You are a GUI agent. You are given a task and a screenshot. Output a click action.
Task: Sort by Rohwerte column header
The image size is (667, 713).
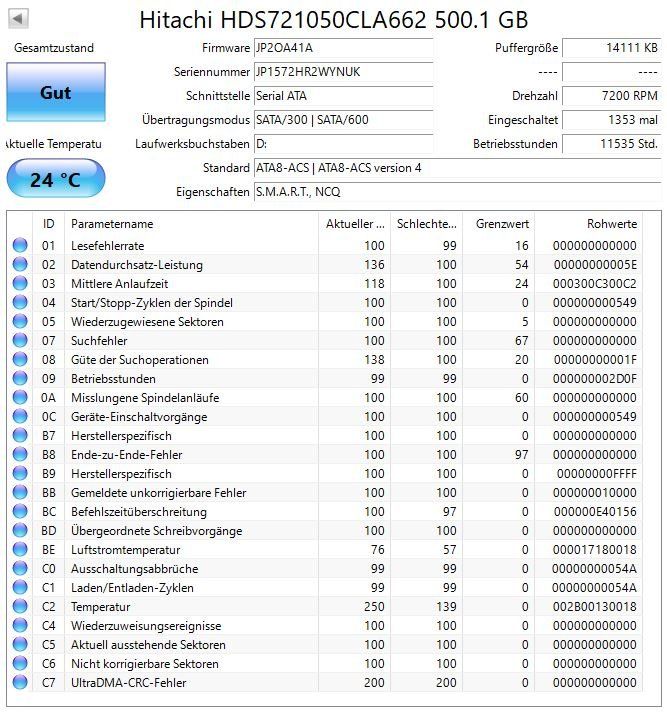pyautogui.click(x=589, y=224)
